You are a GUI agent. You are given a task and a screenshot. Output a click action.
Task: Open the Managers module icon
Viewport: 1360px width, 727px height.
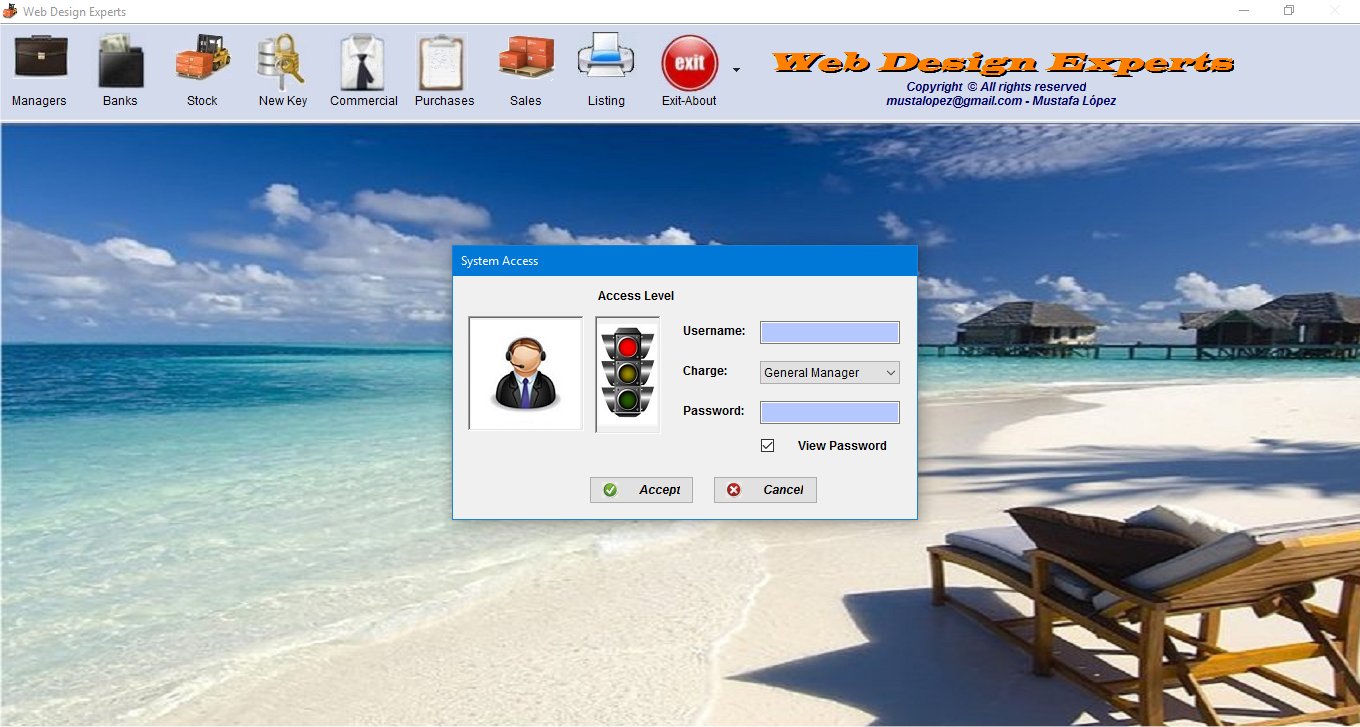(38, 60)
